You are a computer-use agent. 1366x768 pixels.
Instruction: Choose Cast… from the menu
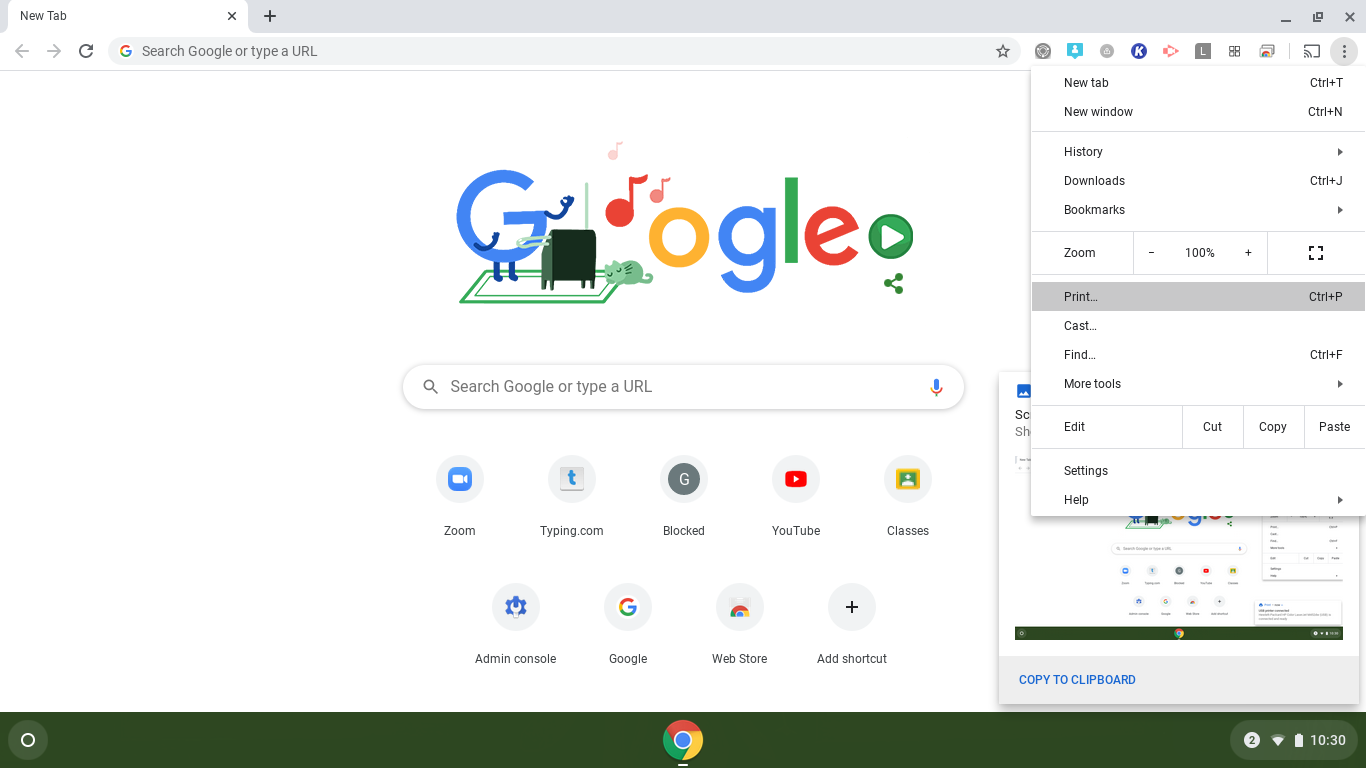(1198, 326)
